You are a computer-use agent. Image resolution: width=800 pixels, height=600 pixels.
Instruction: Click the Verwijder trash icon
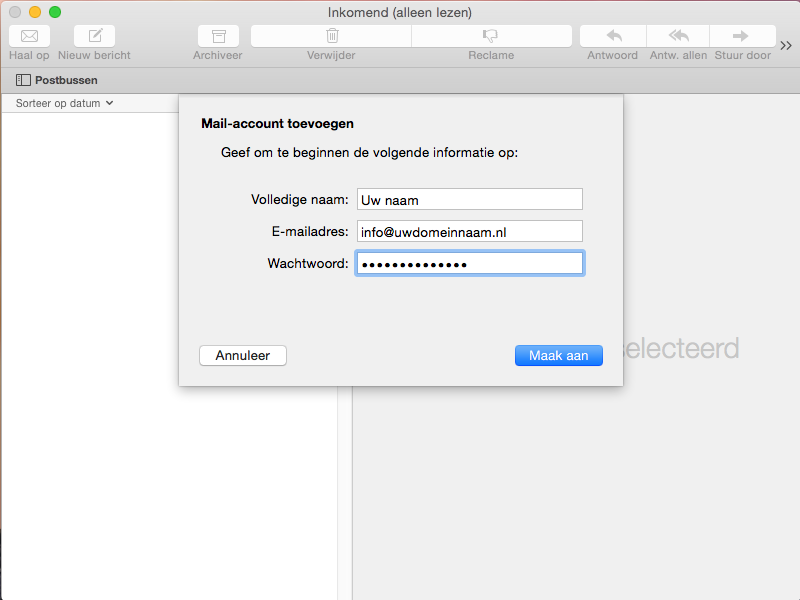pyautogui.click(x=331, y=36)
